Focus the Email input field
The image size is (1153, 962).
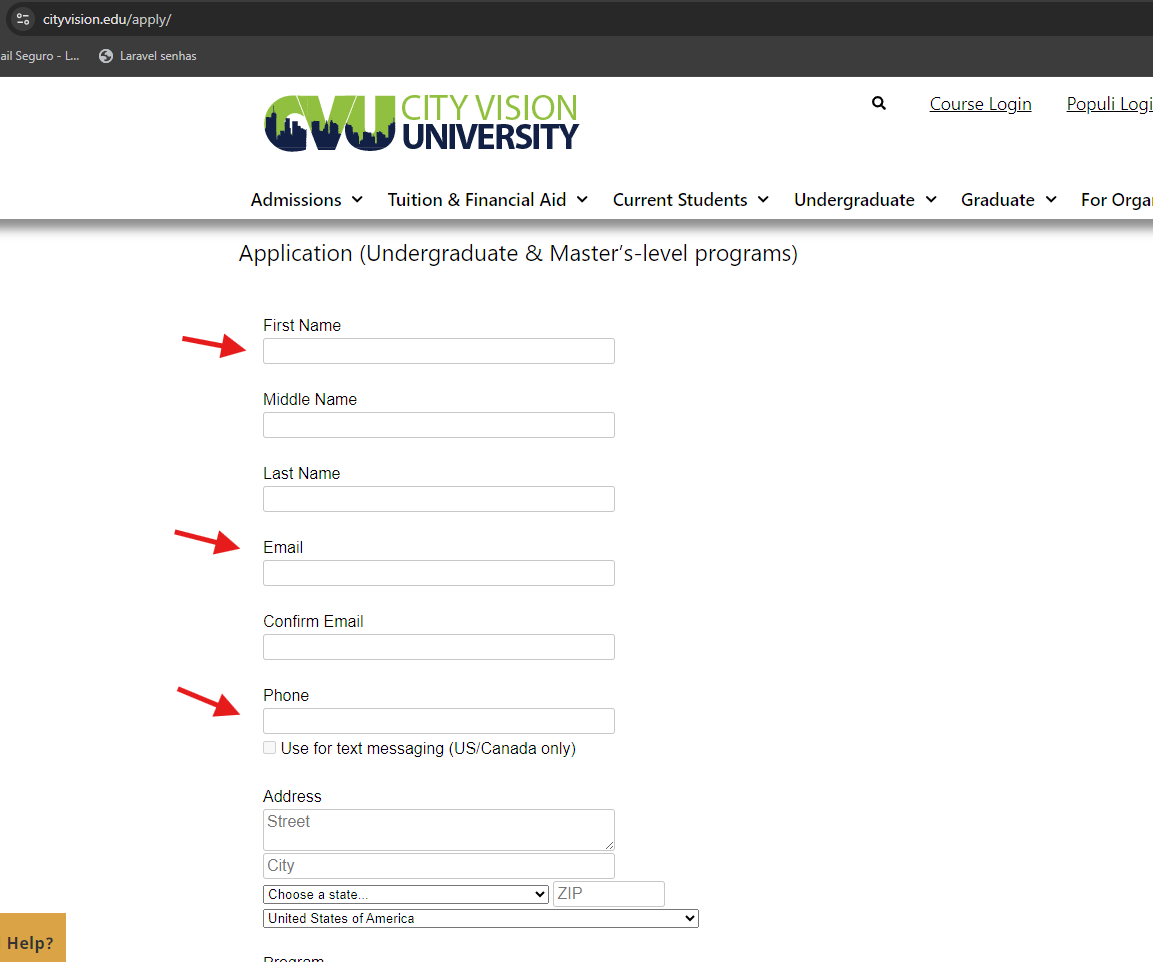pos(439,573)
